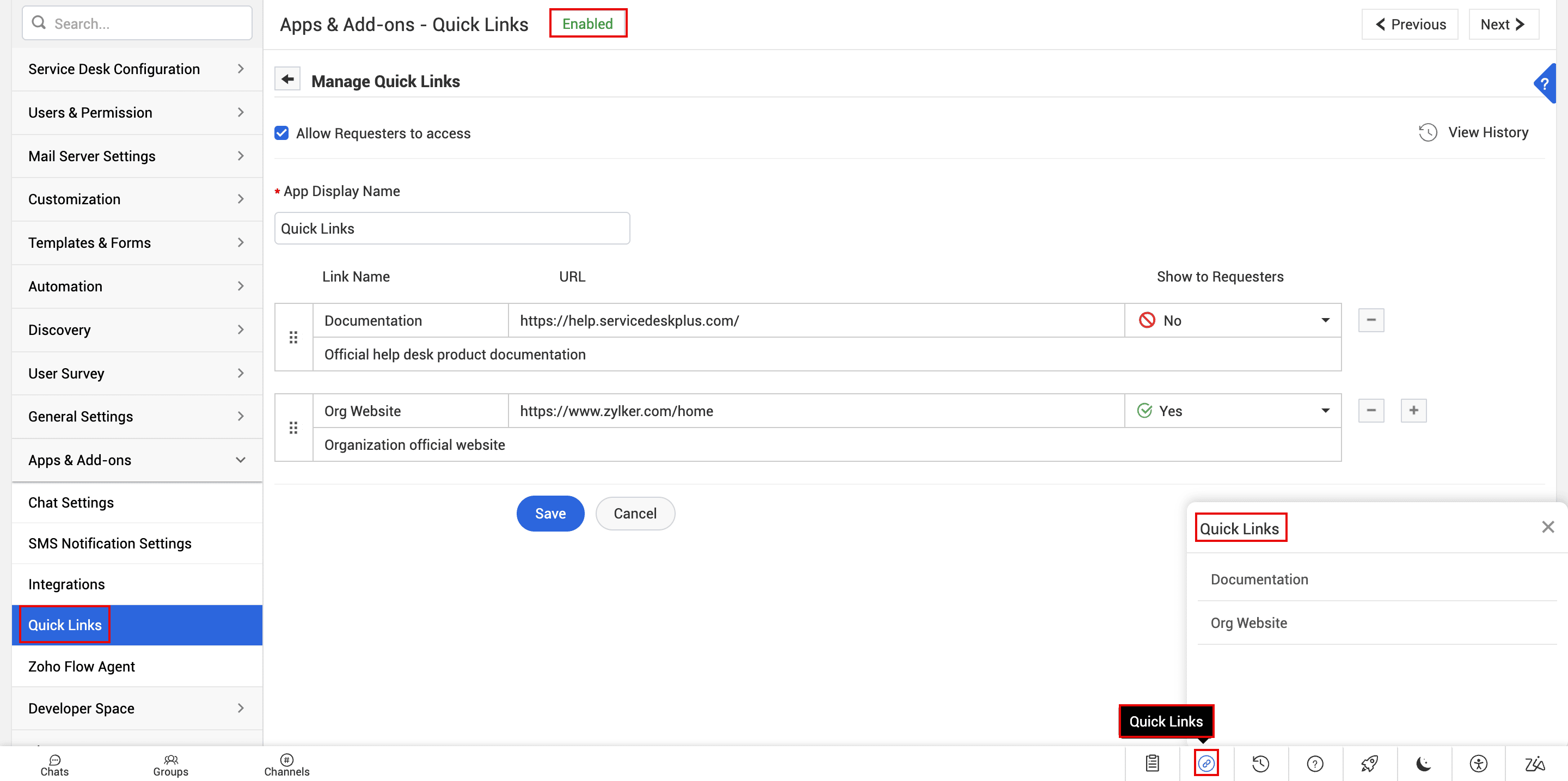
Task: Open accessibility options icon
Action: click(x=1479, y=764)
